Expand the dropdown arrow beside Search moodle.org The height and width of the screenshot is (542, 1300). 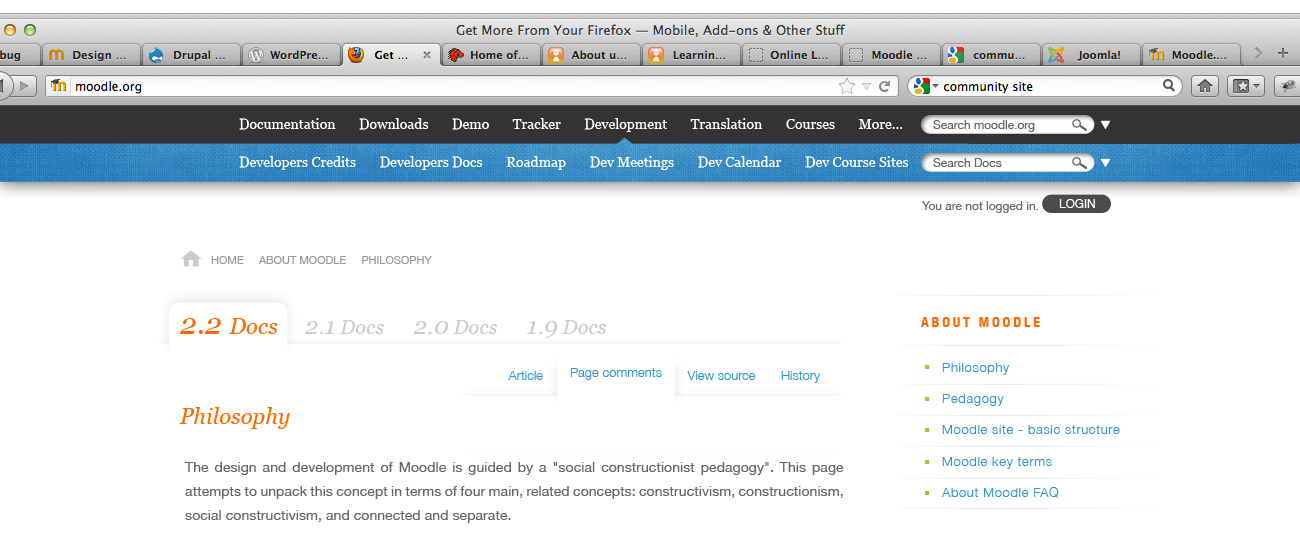click(x=1105, y=125)
